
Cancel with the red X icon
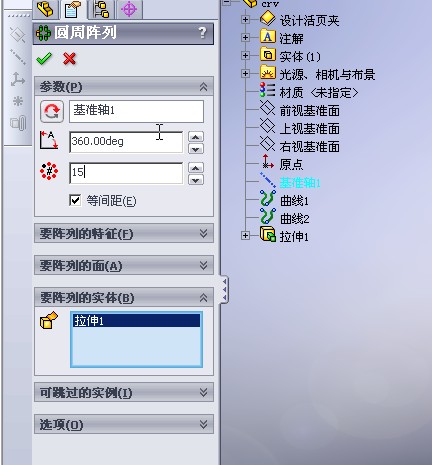pyautogui.click(x=69, y=59)
